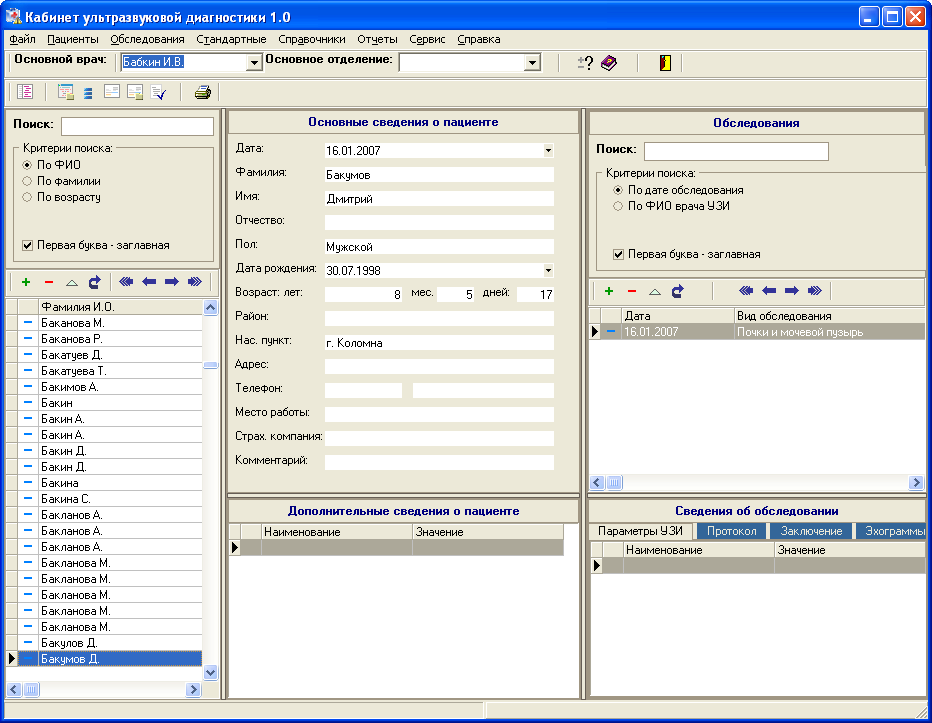Screen dimensions: 932x723
Task: Go to first record in examinations list
Action: [745, 291]
